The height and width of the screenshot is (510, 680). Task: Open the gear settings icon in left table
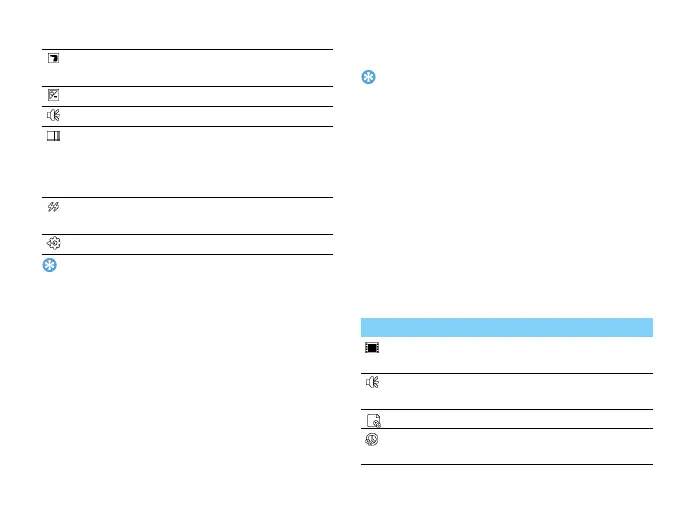(x=54, y=243)
